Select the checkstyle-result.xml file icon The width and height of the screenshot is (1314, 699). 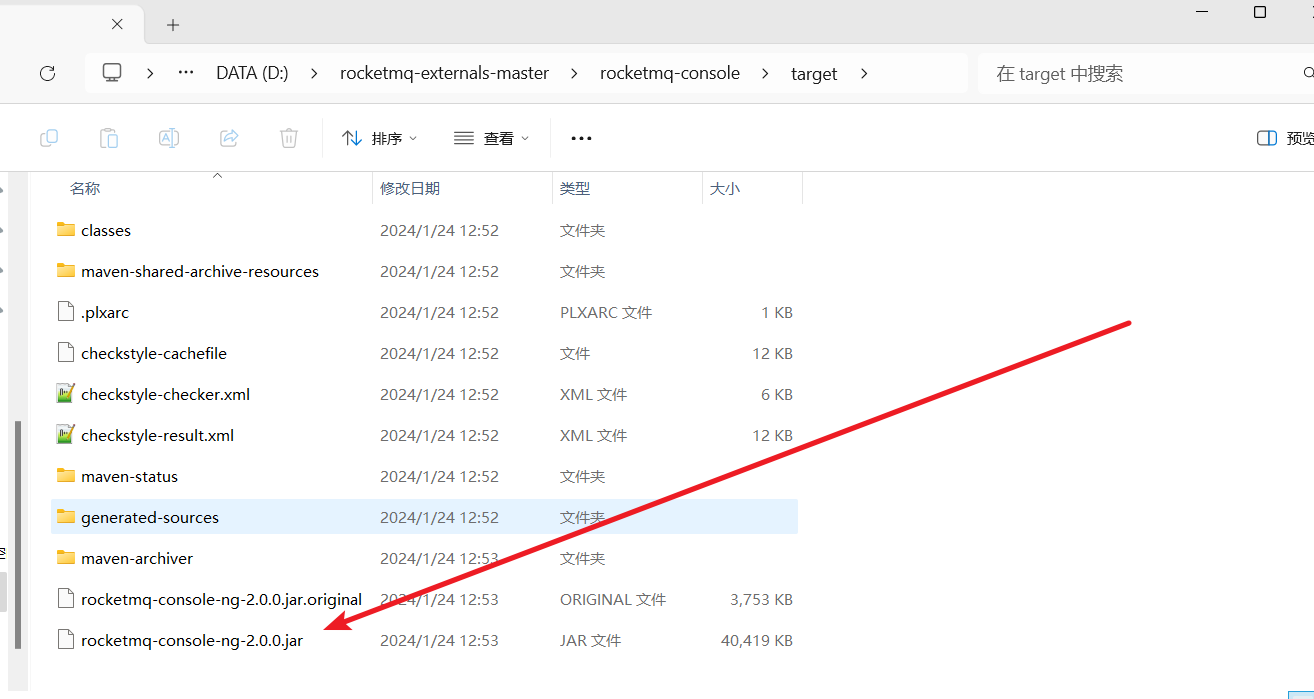[66, 435]
